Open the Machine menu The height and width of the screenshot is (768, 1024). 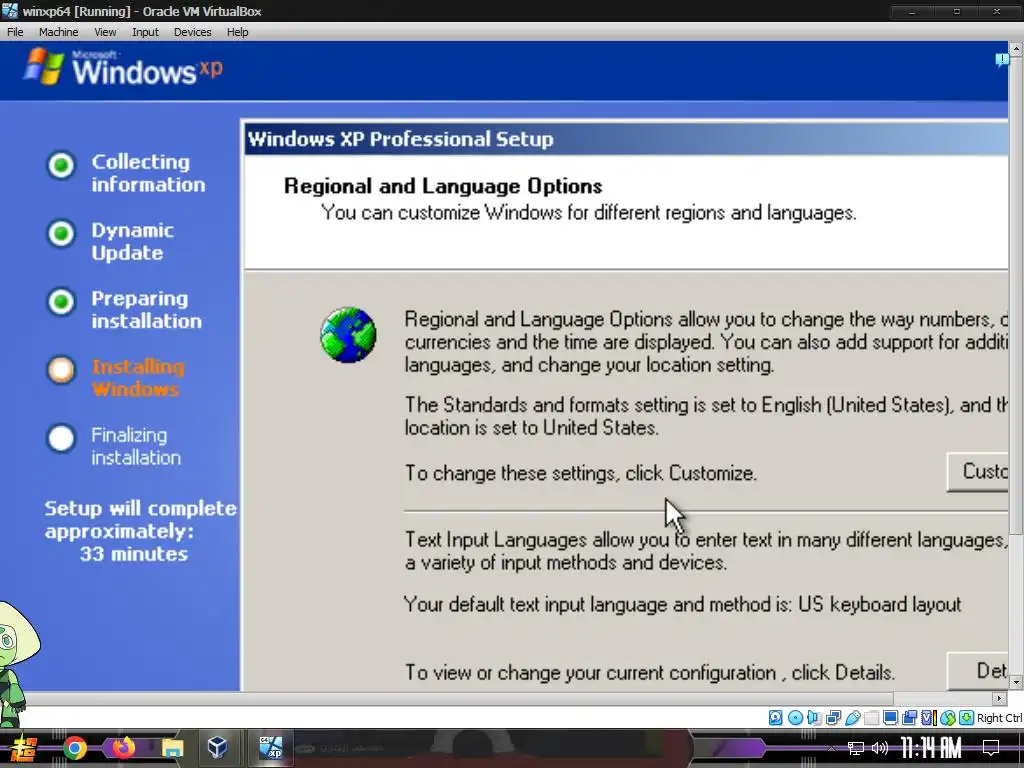click(58, 32)
